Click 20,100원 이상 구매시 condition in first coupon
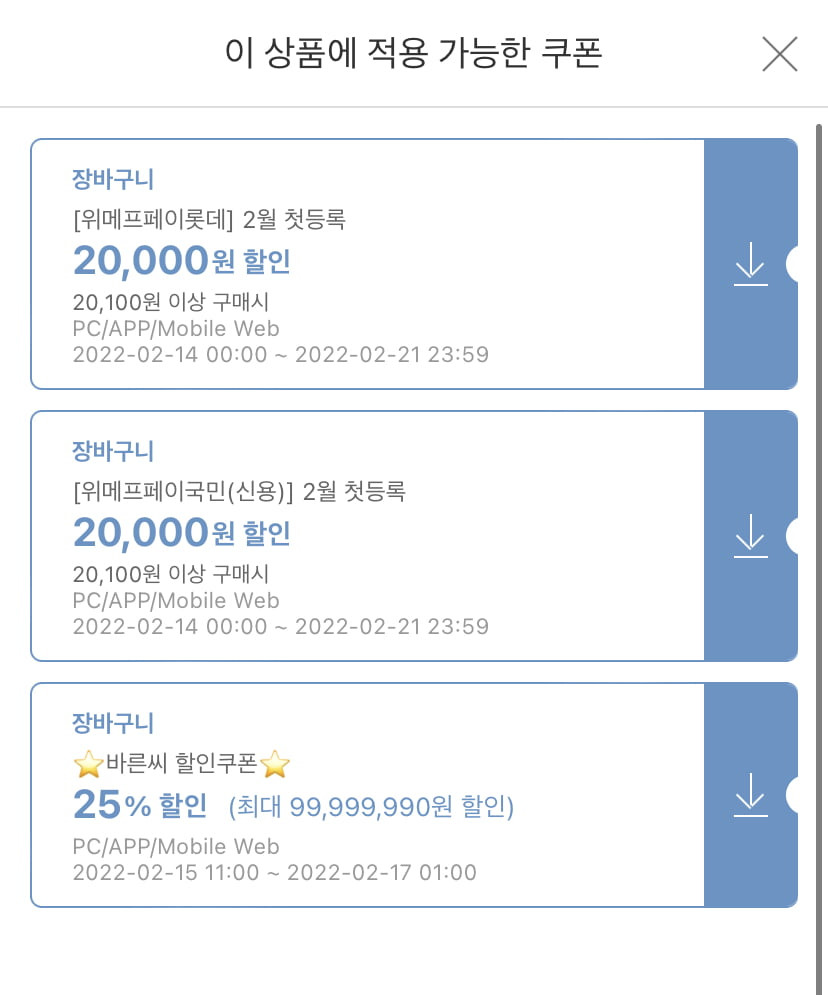The width and height of the screenshot is (828, 995). tap(171, 302)
